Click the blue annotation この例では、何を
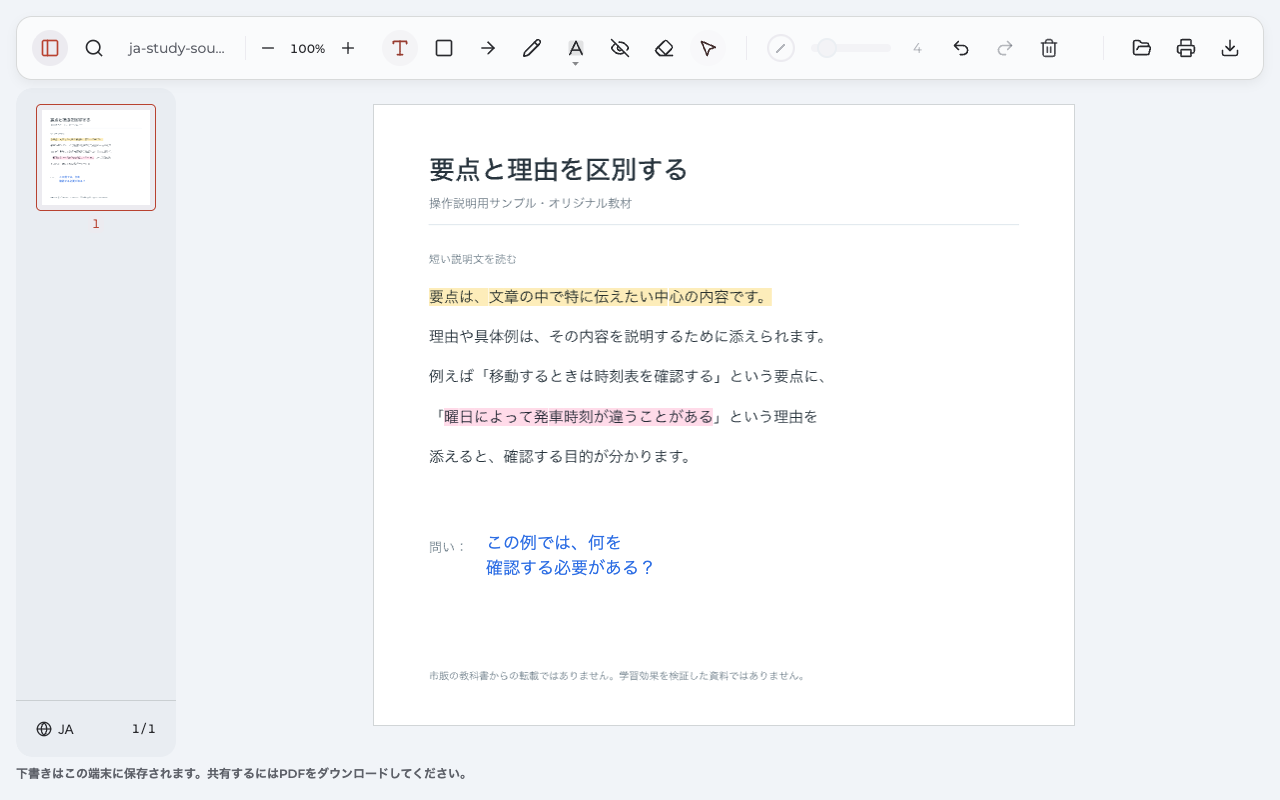The image size is (1280, 800). tap(553, 543)
